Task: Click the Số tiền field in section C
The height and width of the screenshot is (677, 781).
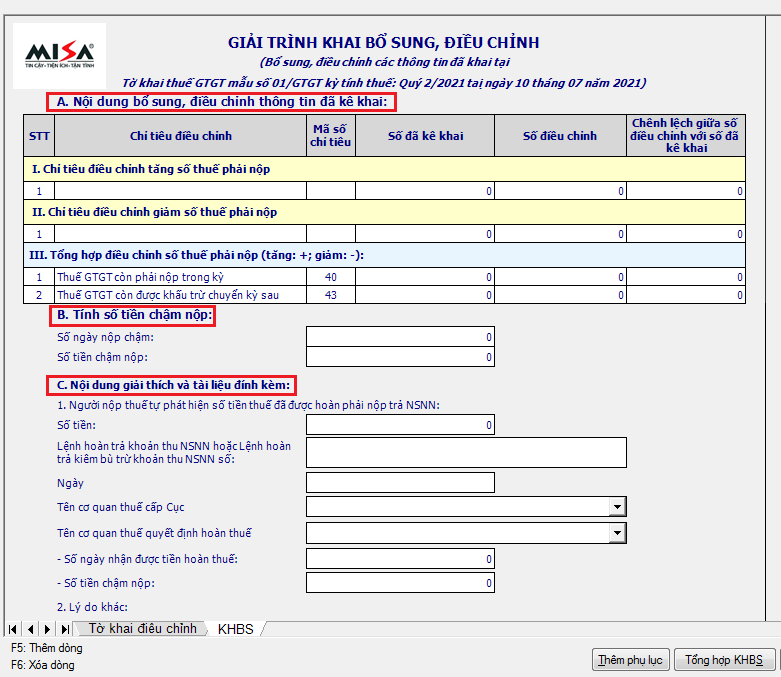Action: (400, 425)
